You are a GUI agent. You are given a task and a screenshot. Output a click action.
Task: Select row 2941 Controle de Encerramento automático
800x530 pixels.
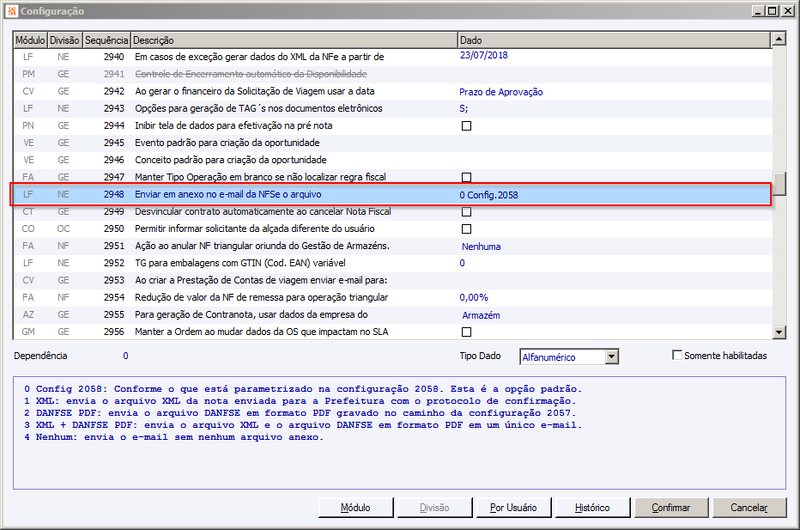point(392,74)
